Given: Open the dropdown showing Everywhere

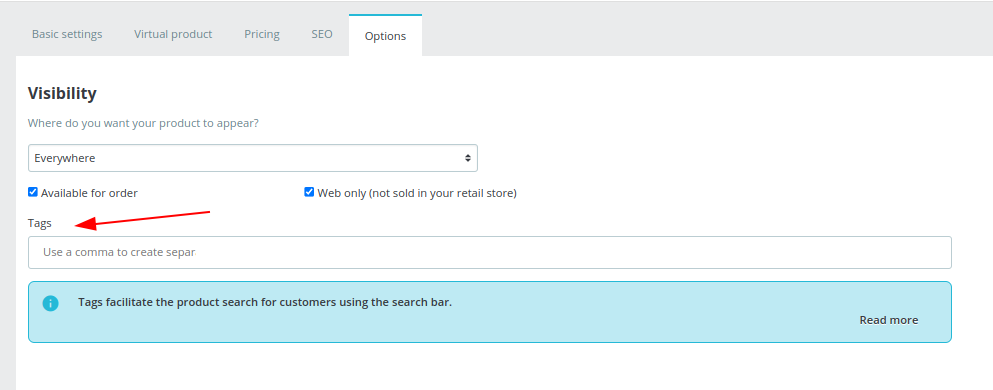Looking at the screenshot, I should pyautogui.click(x=253, y=158).
